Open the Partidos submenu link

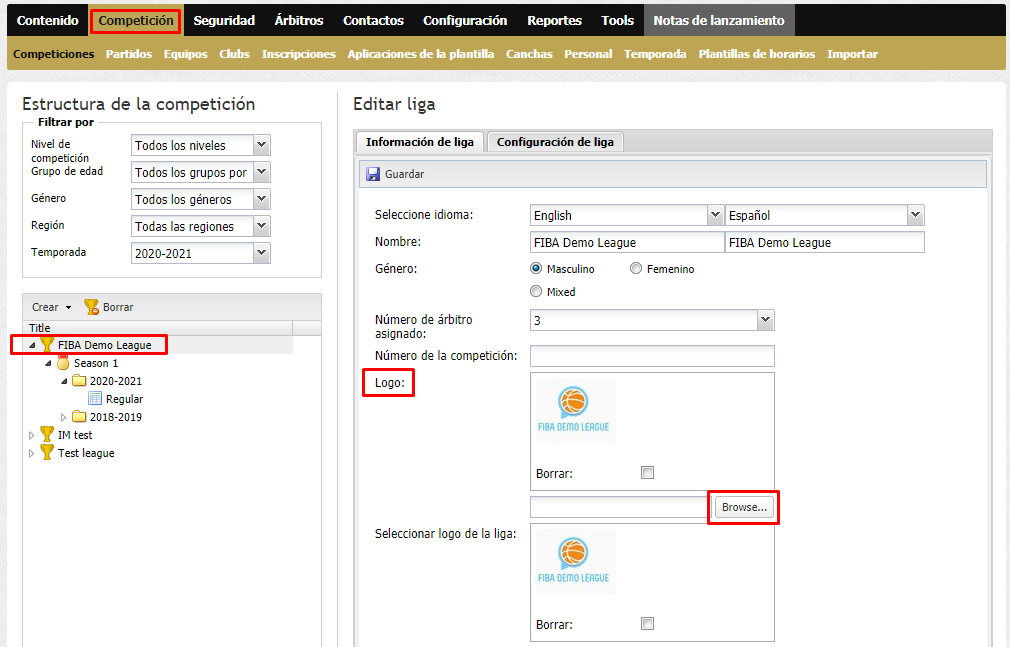click(x=129, y=54)
